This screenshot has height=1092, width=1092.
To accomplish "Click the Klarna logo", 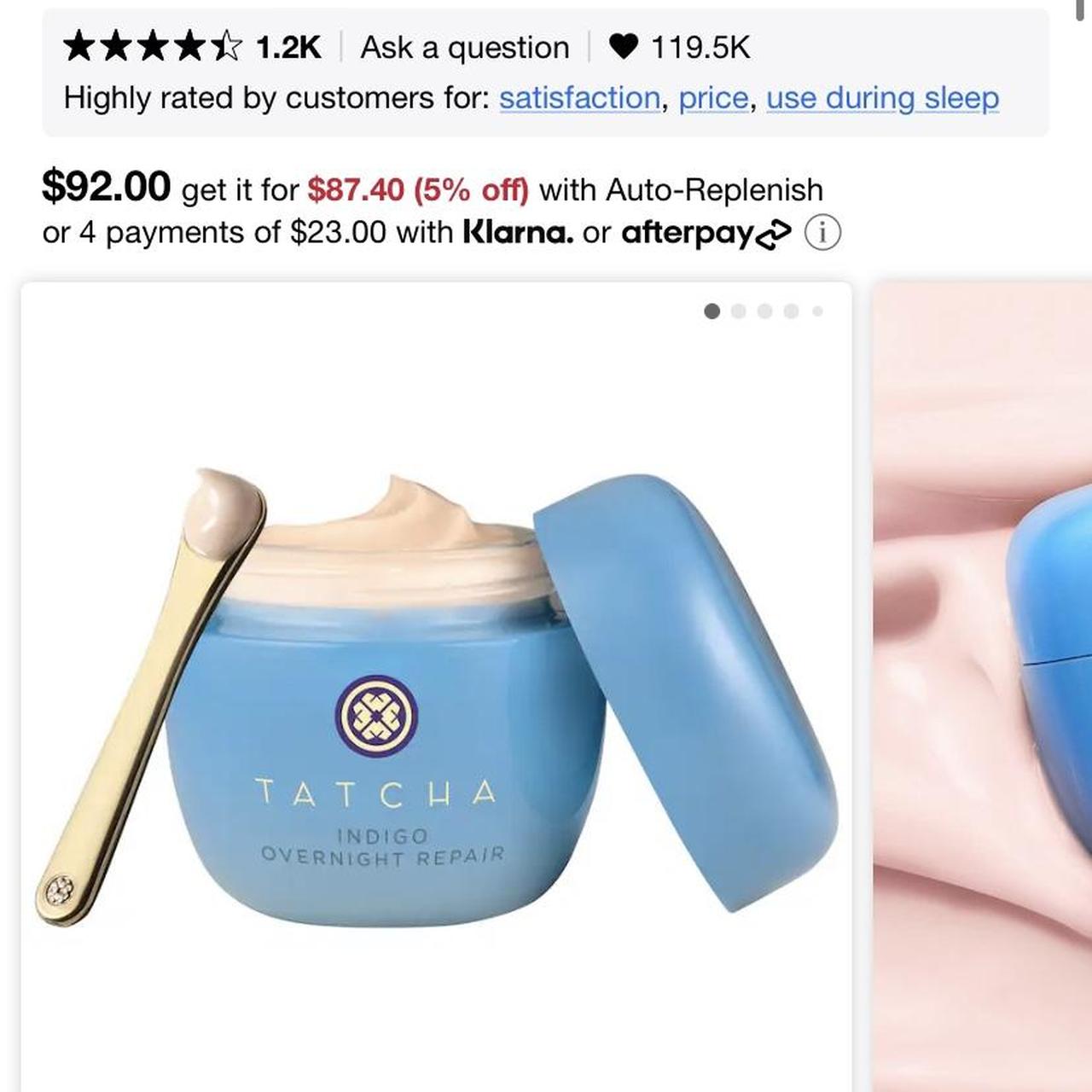I will pos(518,232).
